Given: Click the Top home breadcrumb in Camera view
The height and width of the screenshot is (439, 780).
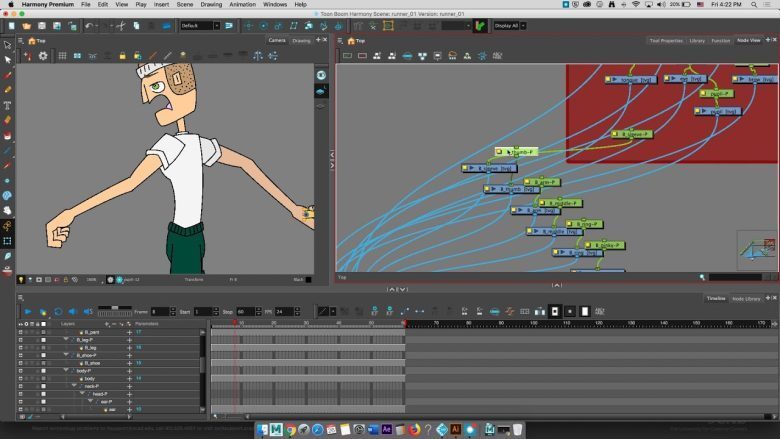Looking at the screenshot, I should pos(37,41).
